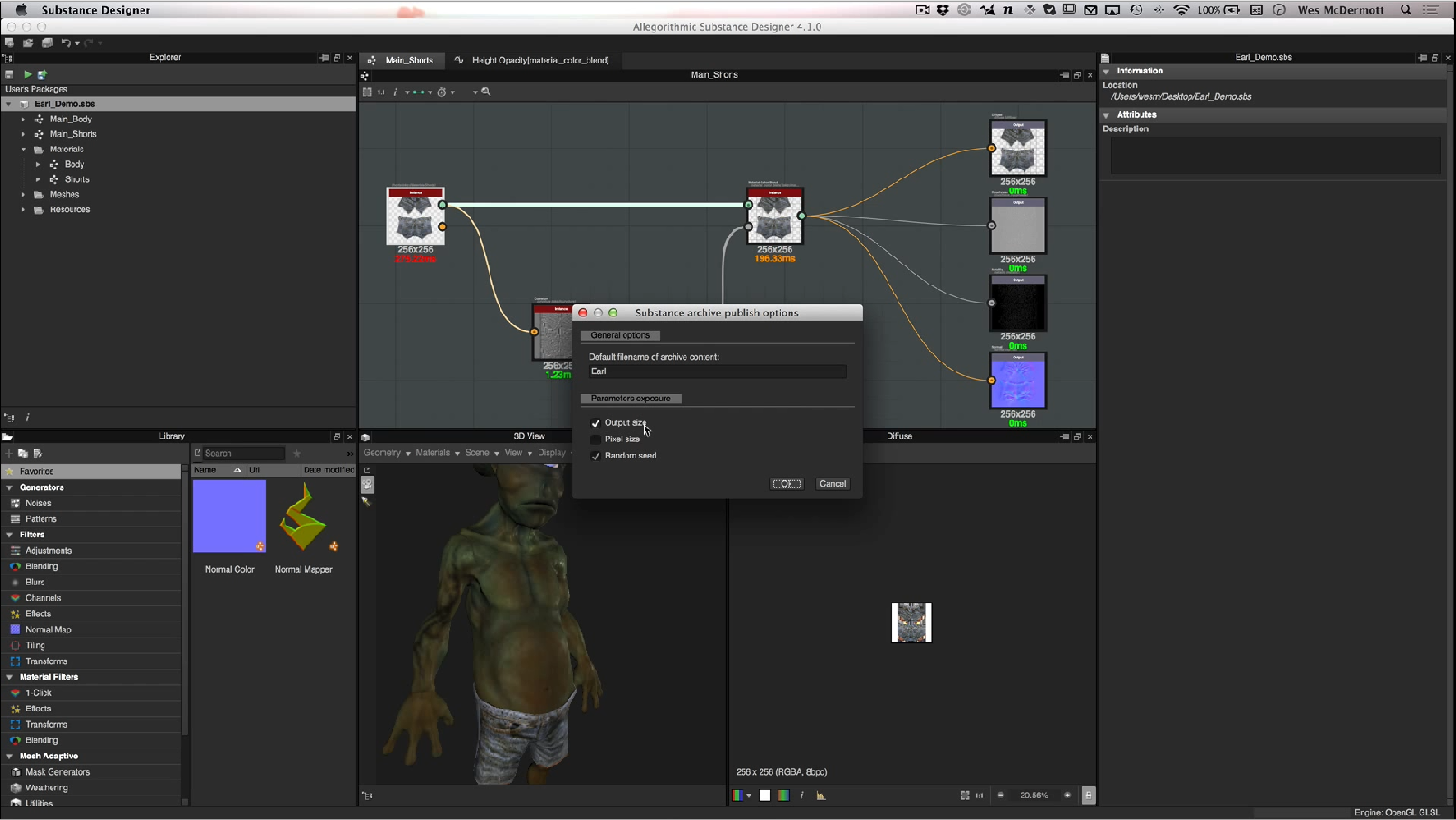
Task: Click the white background swatch in 2D view
Action: (x=764, y=796)
